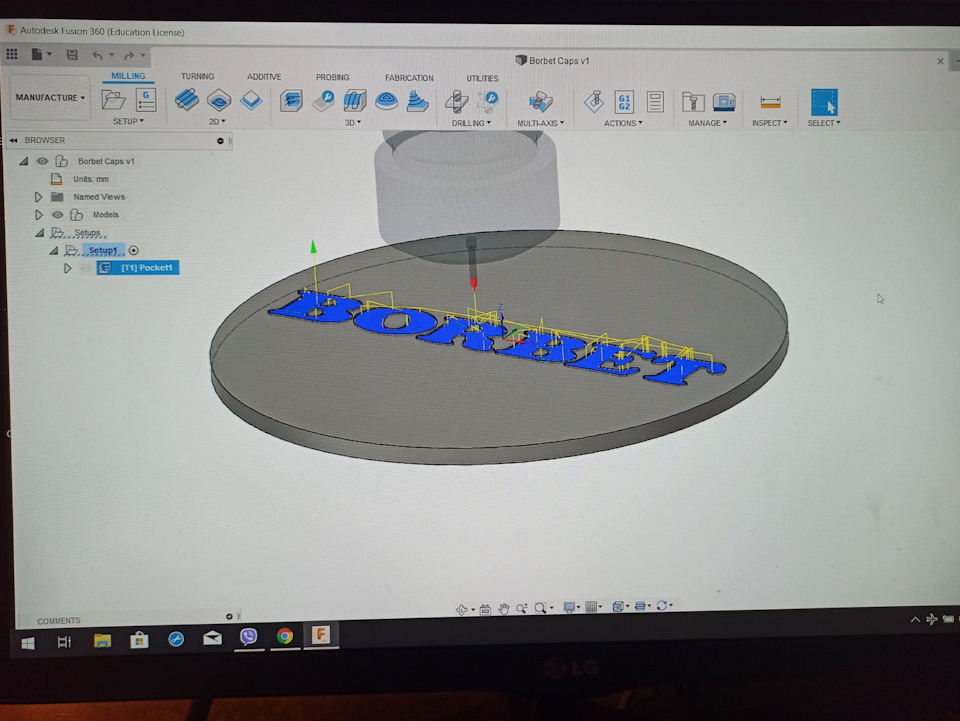Select the 3D Pocket Clearing tool
Viewport: 960px width, 721px height.
pyautogui.click(x=323, y=100)
